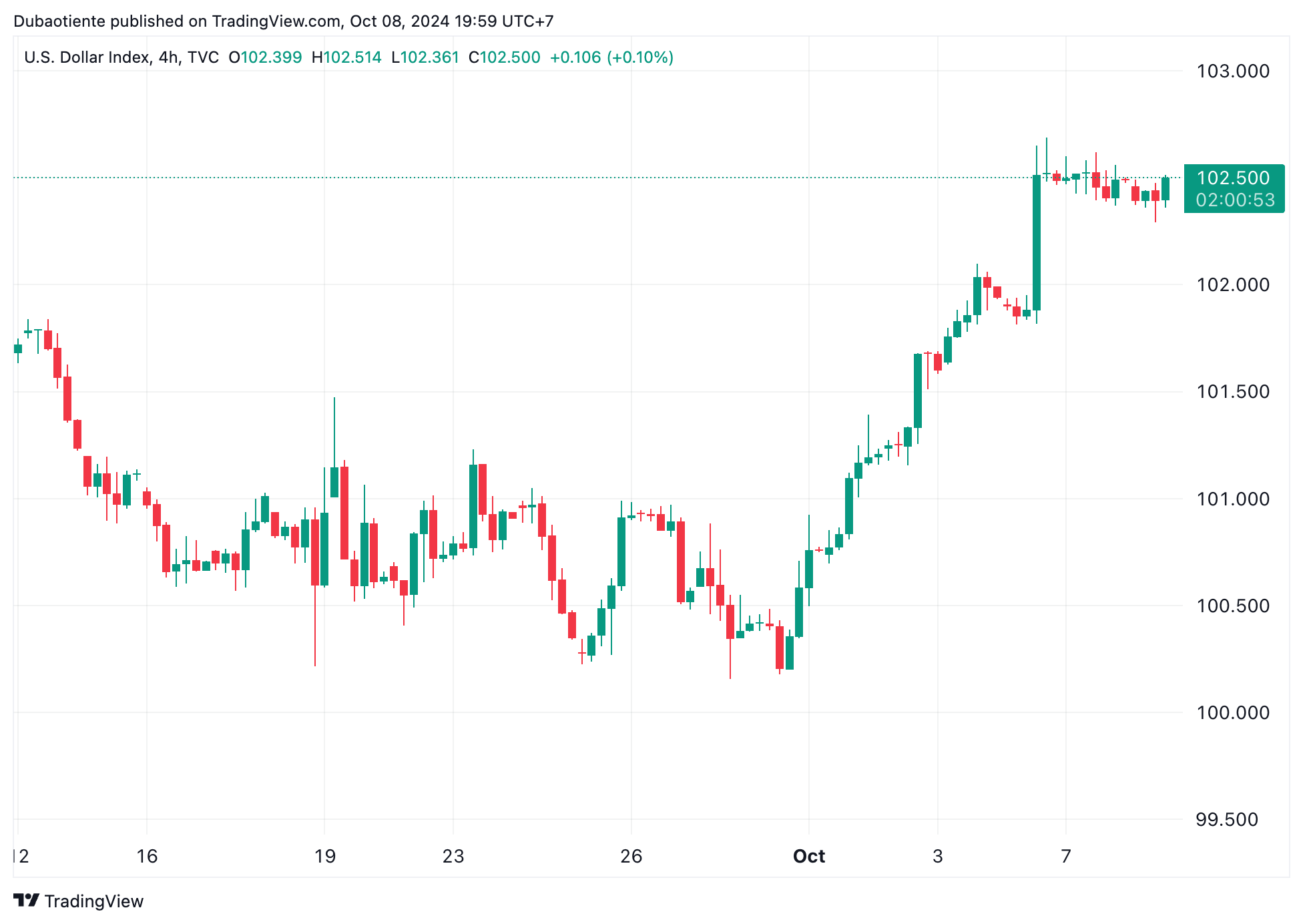Screen dimensions: 1303x924
Task: Click the current price label 102.500
Action: (1233, 178)
